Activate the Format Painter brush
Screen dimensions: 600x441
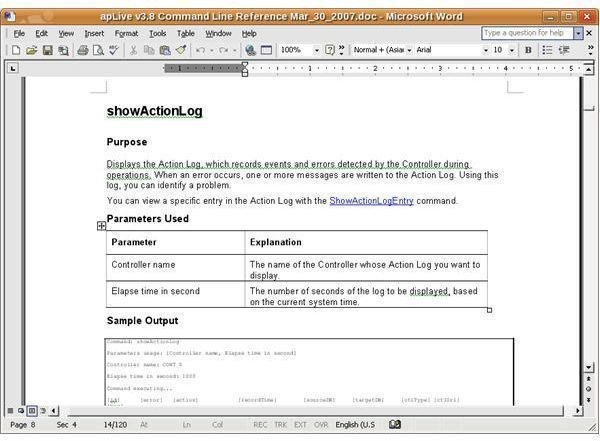pyautogui.click(x=181, y=50)
